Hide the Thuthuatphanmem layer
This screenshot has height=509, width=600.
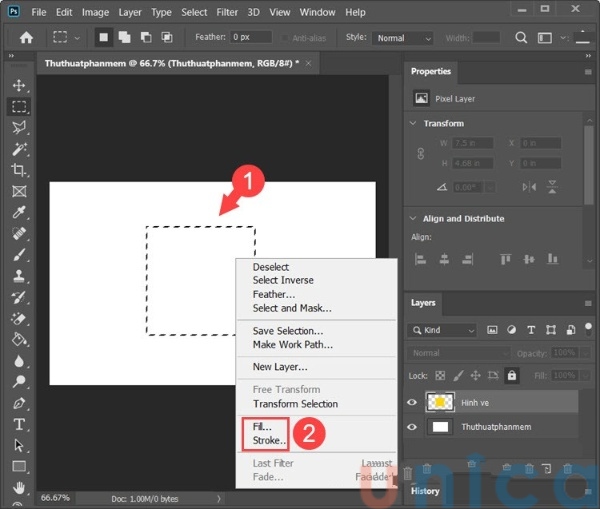[412, 426]
